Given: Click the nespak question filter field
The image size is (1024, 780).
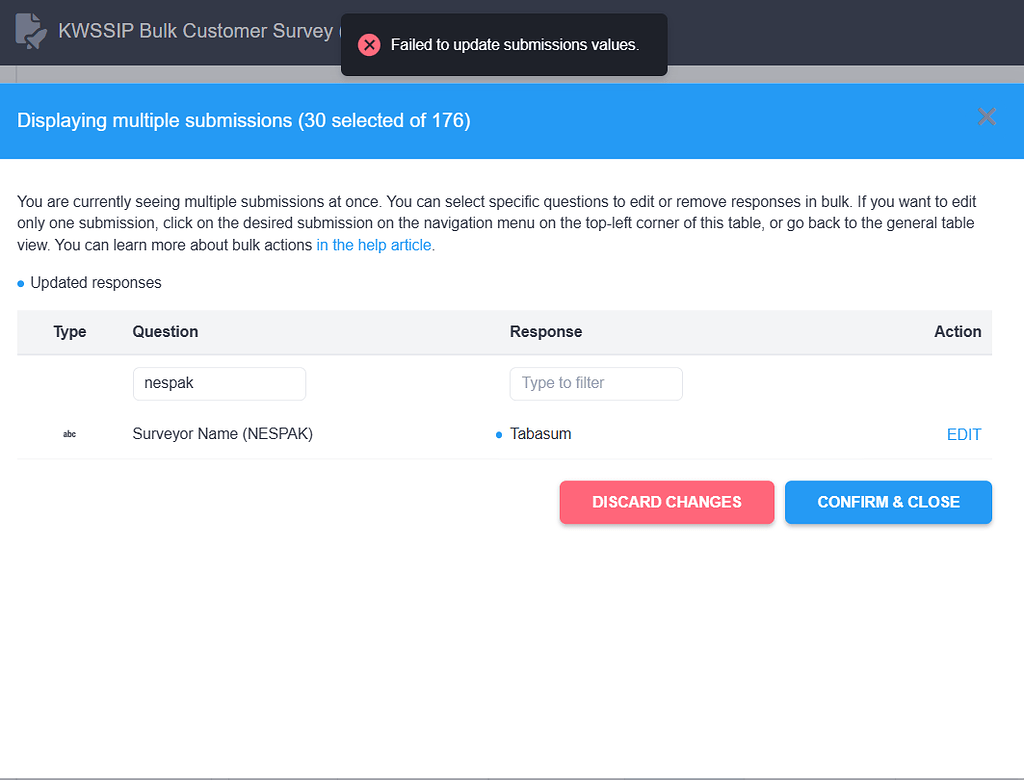Looking at the screenshot, I should point(219,383).
